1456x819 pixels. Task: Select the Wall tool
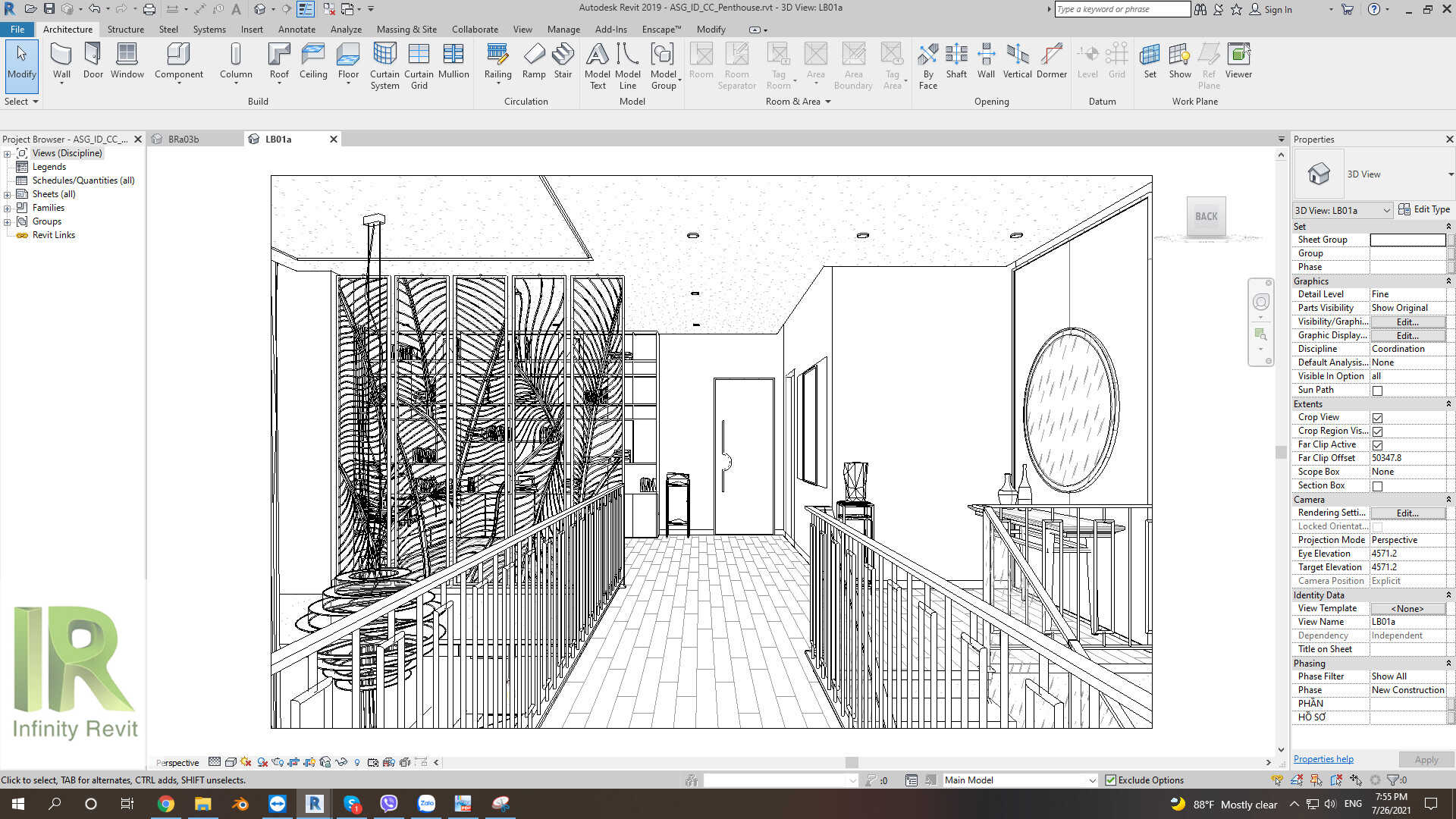61,61
